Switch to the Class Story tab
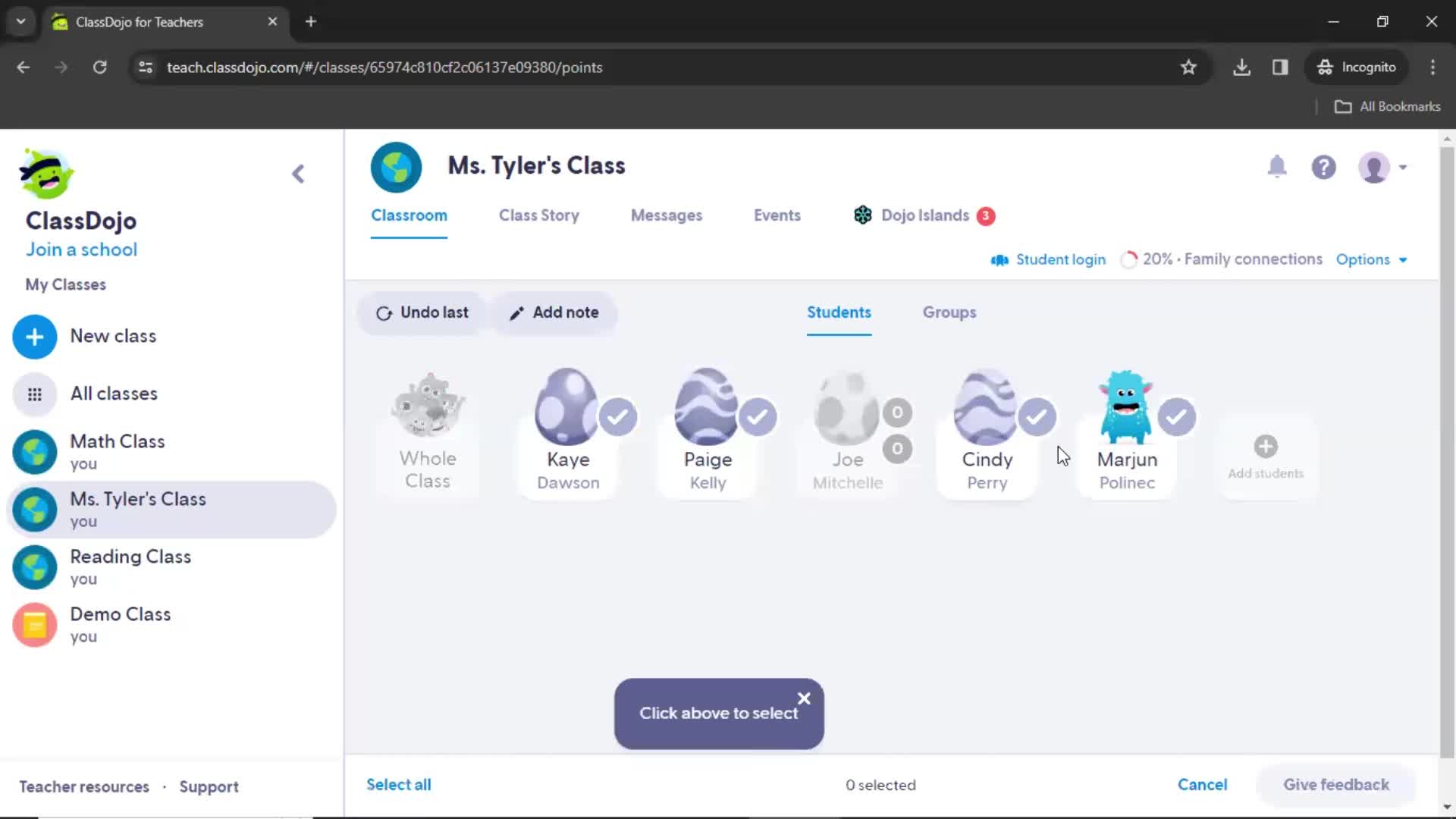Viewport: 1456px width, 819px height. pyautogui.click(x=539, y=215)
